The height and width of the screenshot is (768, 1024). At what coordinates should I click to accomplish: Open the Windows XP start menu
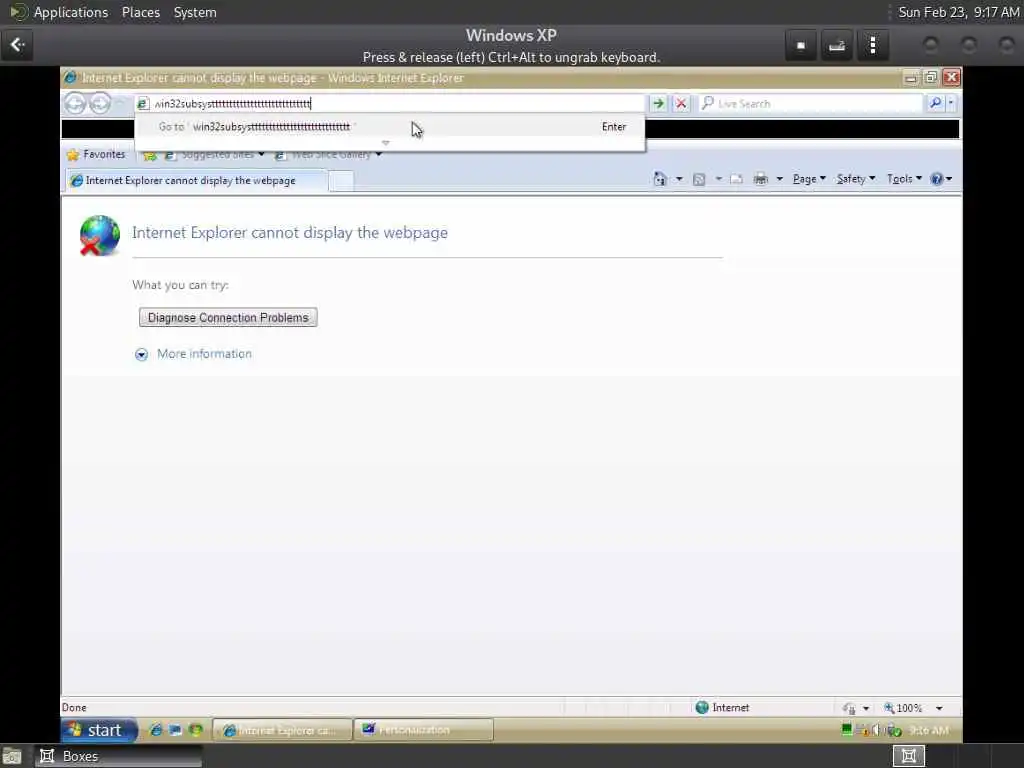(99, 730)
